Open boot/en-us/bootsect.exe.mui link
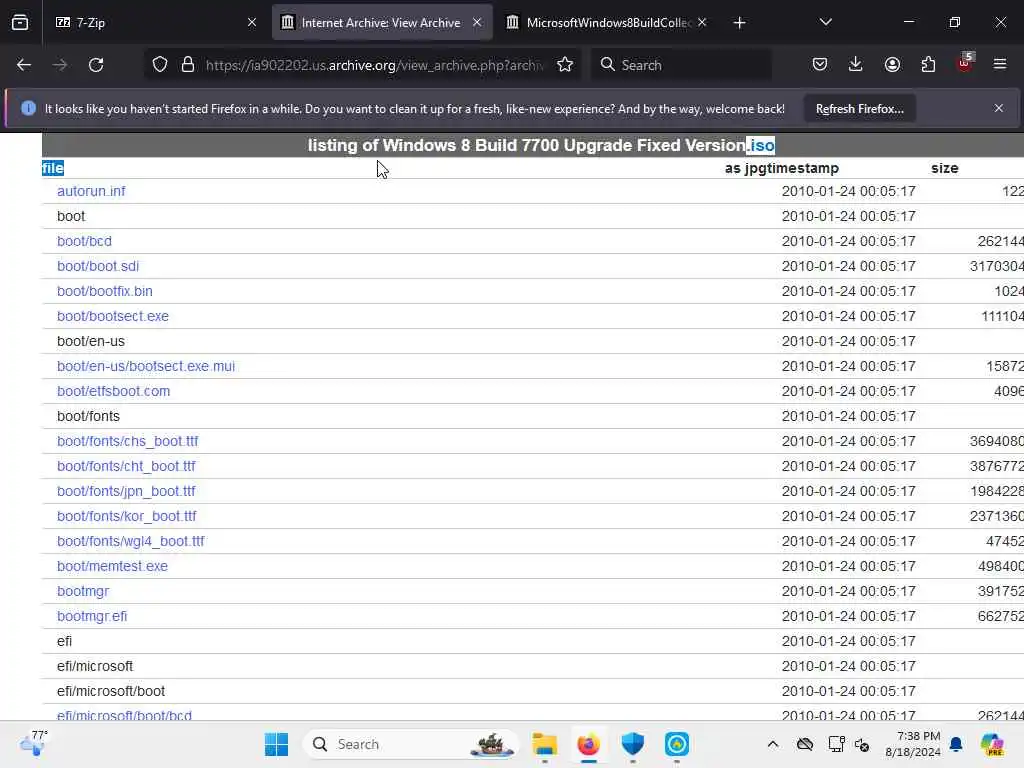1024x768 pixels. [146, 366]
